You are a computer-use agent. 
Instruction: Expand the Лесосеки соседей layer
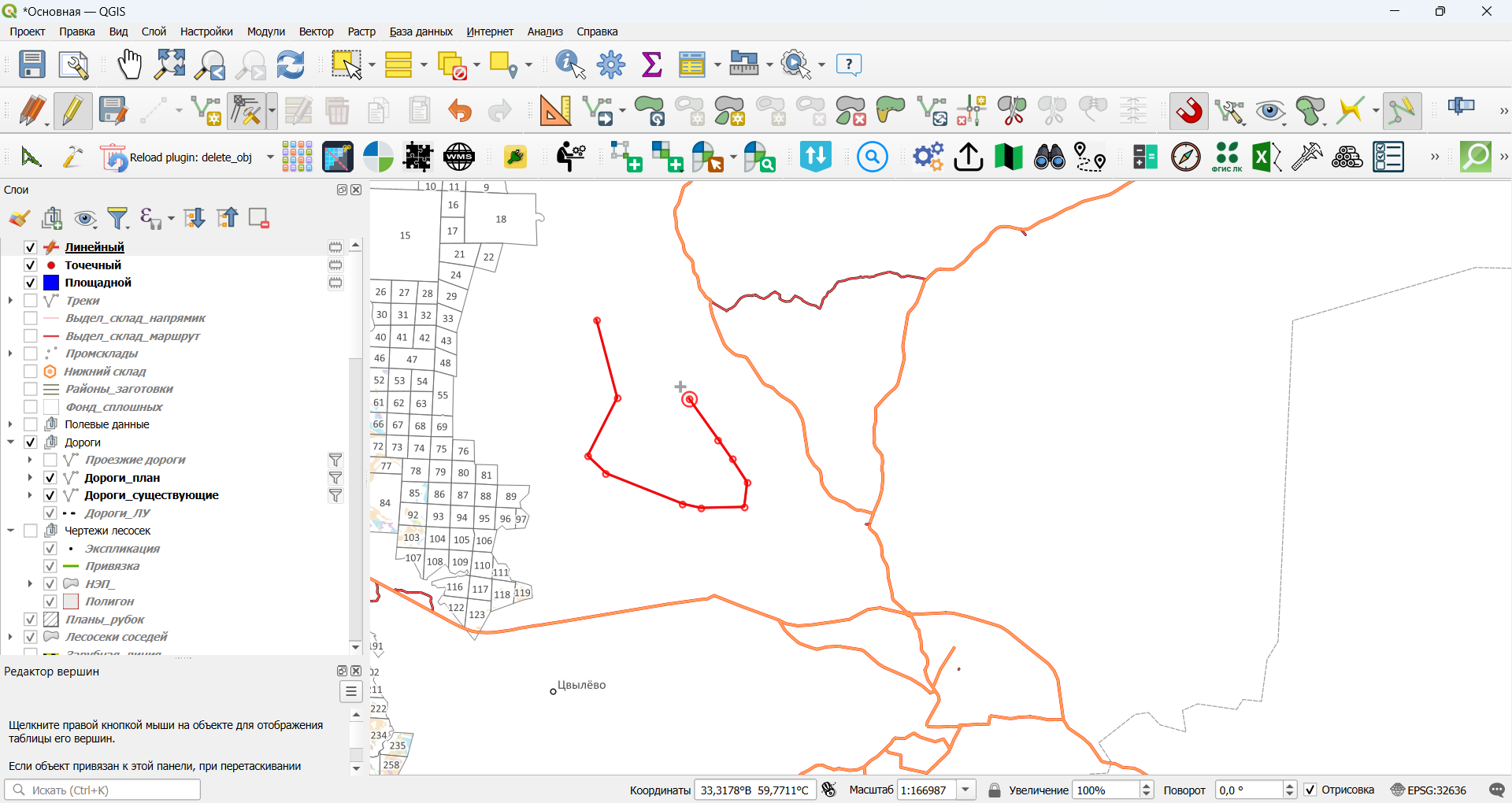11,637
